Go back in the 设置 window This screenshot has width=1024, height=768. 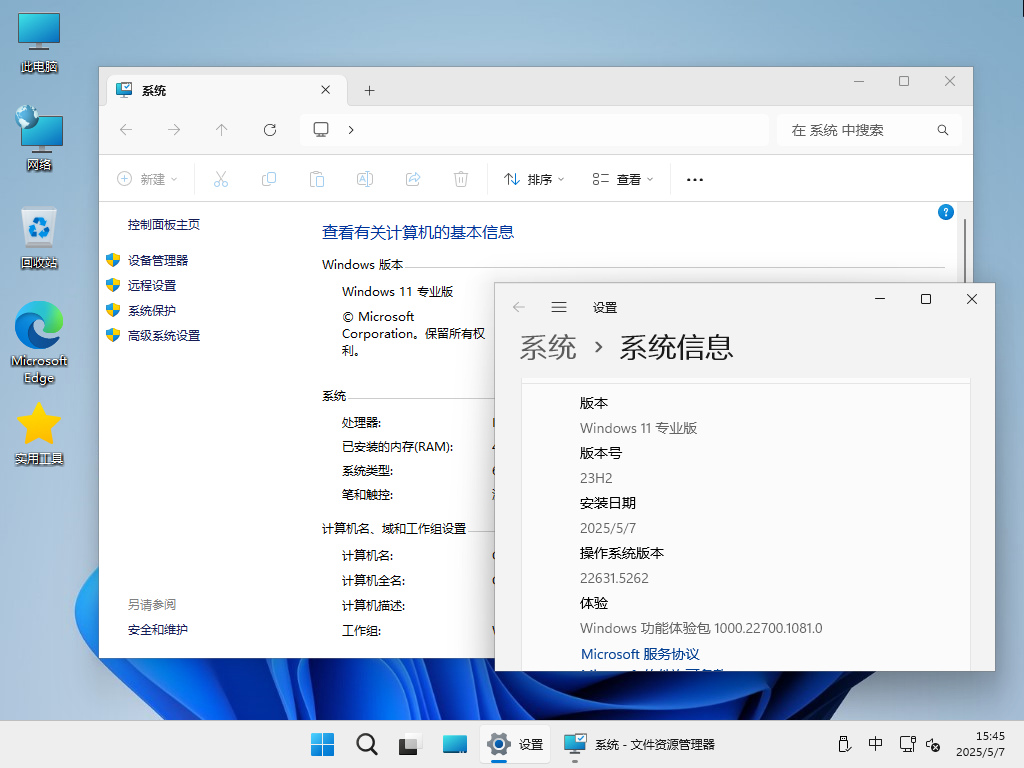tap(519, 307)
